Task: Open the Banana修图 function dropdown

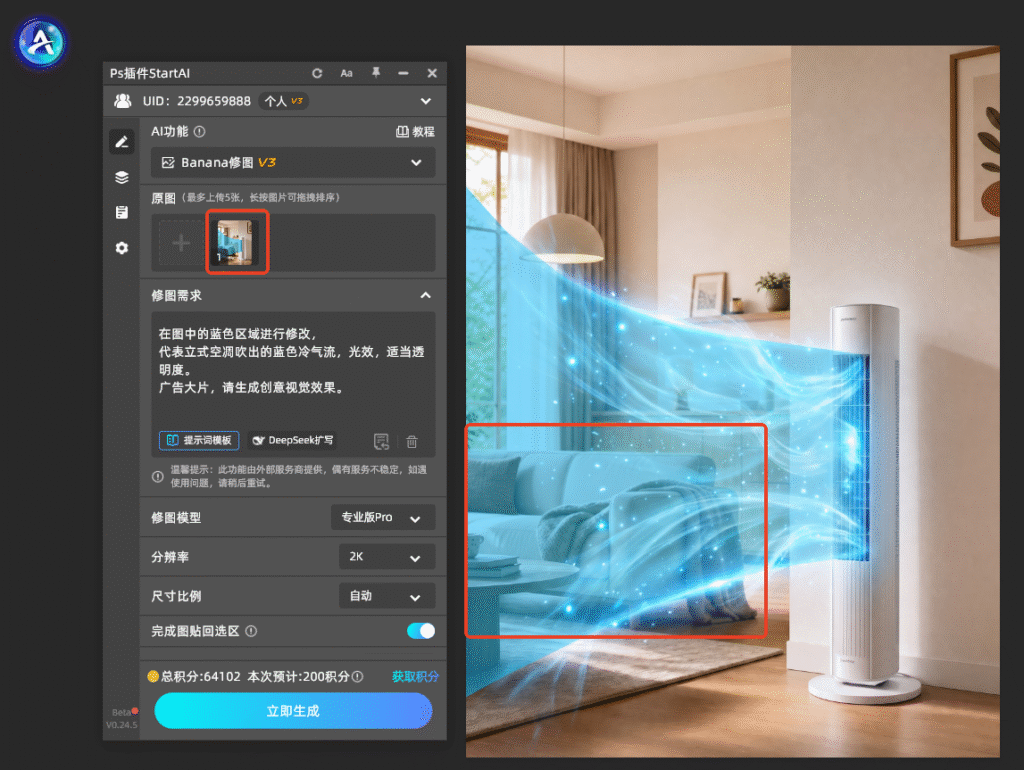Action: tap(293, 163)
